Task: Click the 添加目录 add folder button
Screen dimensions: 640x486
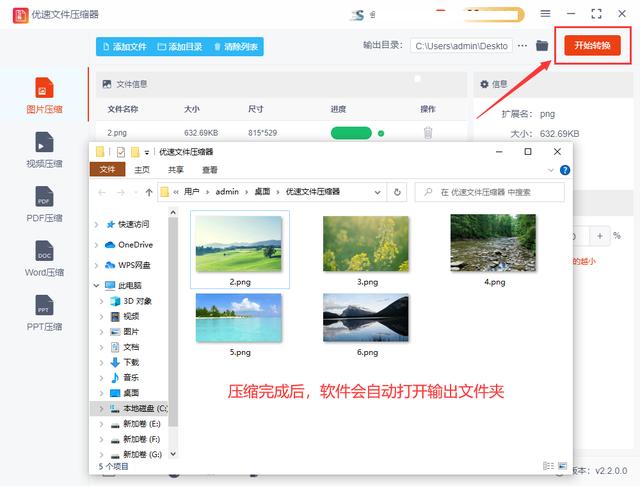Action: click(x=180, y=47)
